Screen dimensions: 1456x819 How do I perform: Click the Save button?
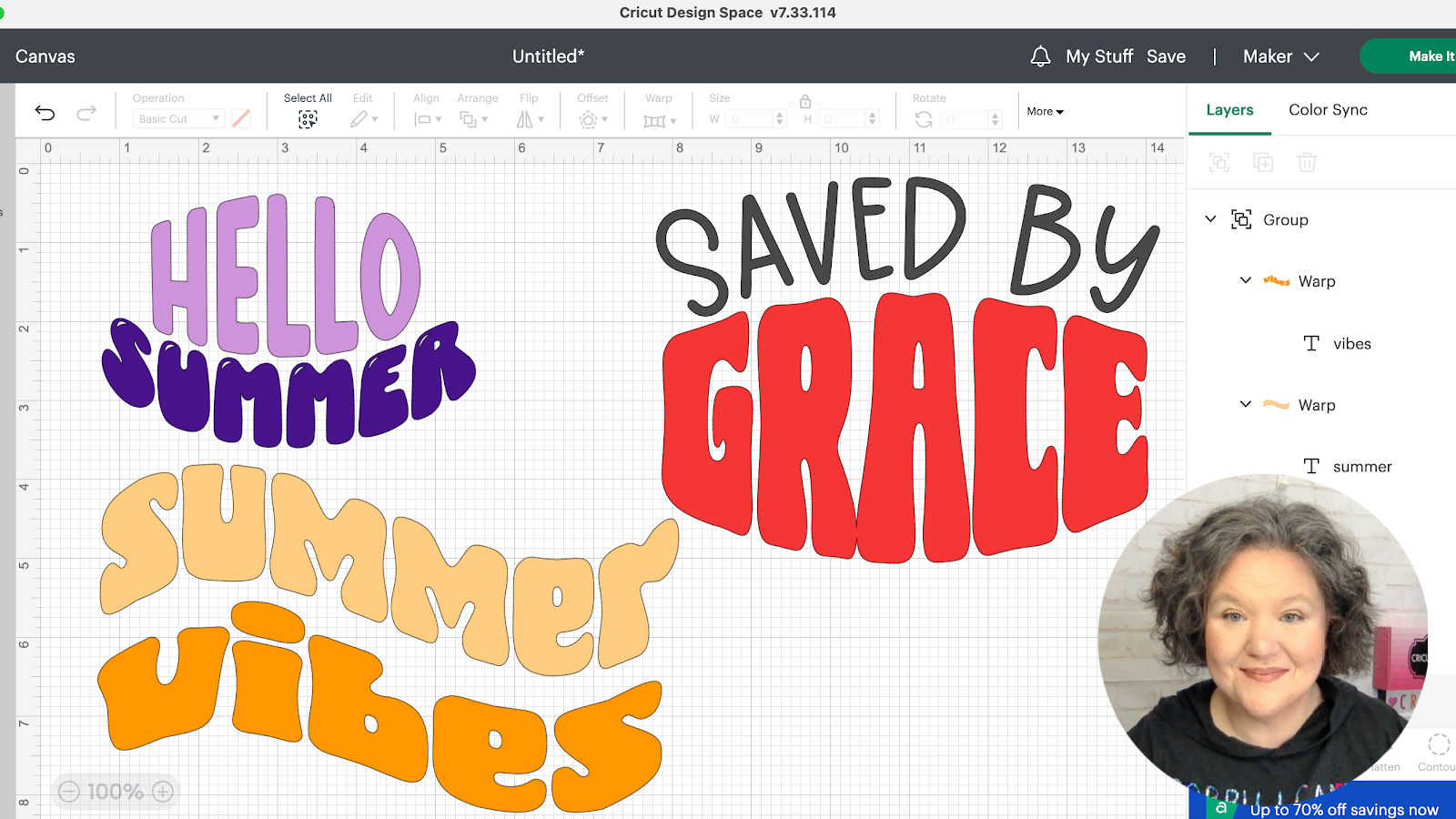(x=1166, y=56)
